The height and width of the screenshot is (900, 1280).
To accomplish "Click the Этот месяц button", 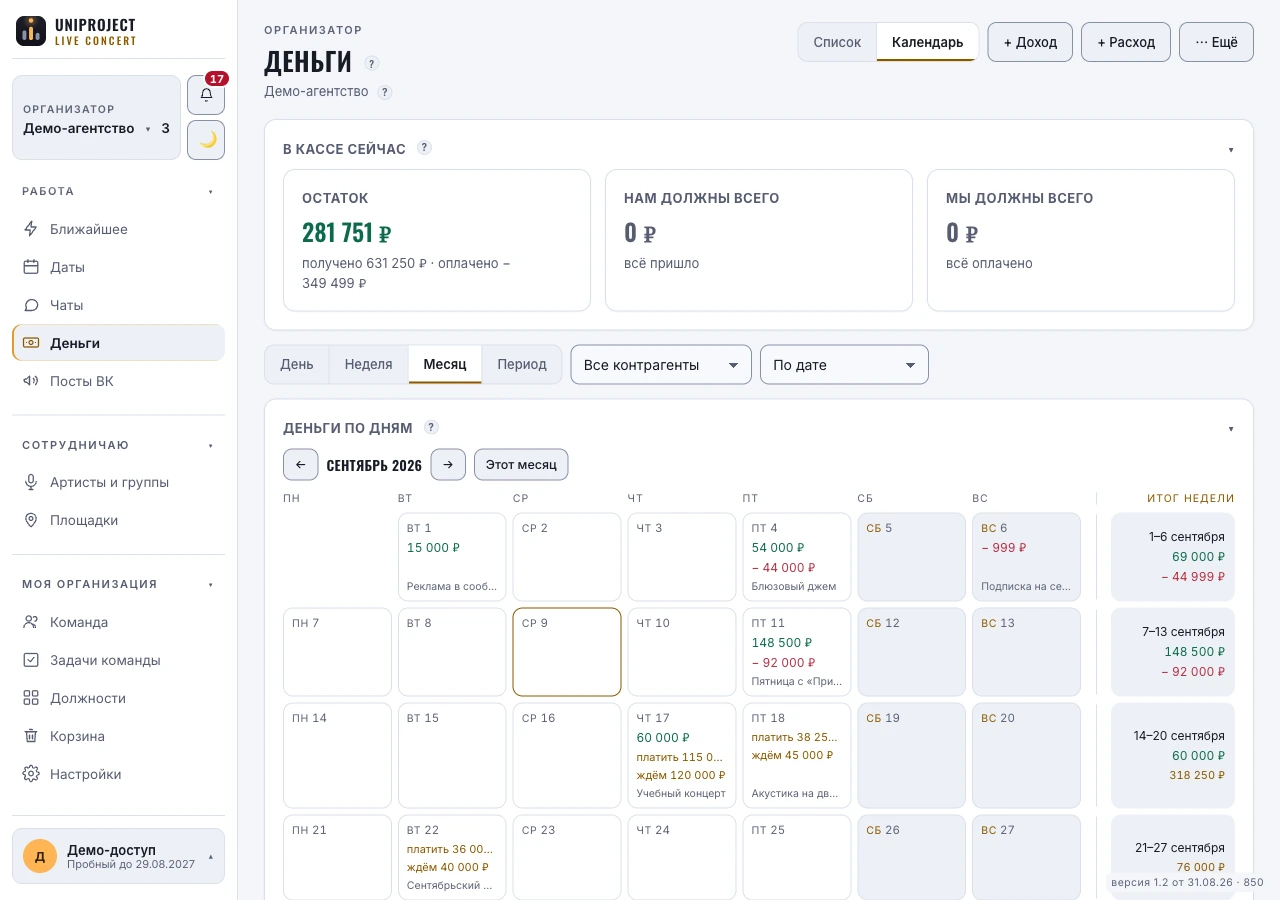I will 521,465.
